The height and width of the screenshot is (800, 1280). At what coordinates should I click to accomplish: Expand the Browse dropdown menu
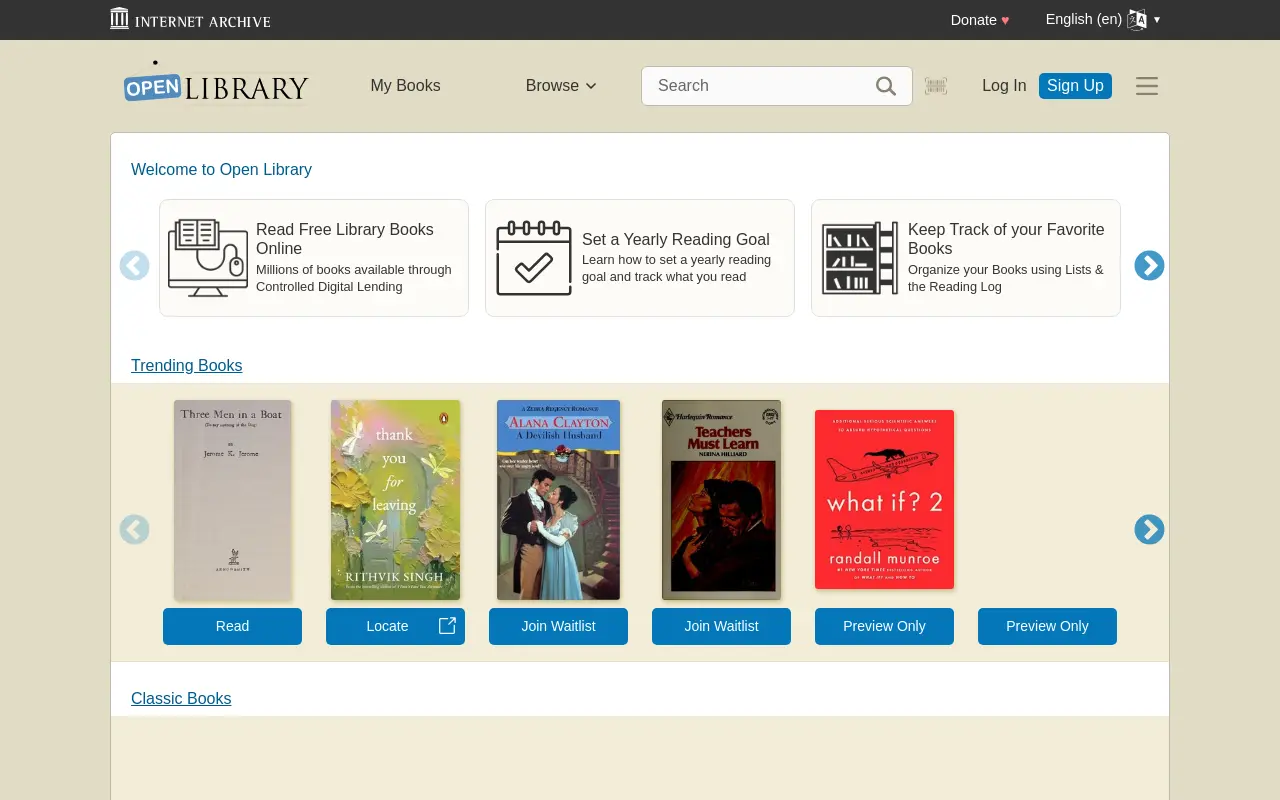click(561, 86)
